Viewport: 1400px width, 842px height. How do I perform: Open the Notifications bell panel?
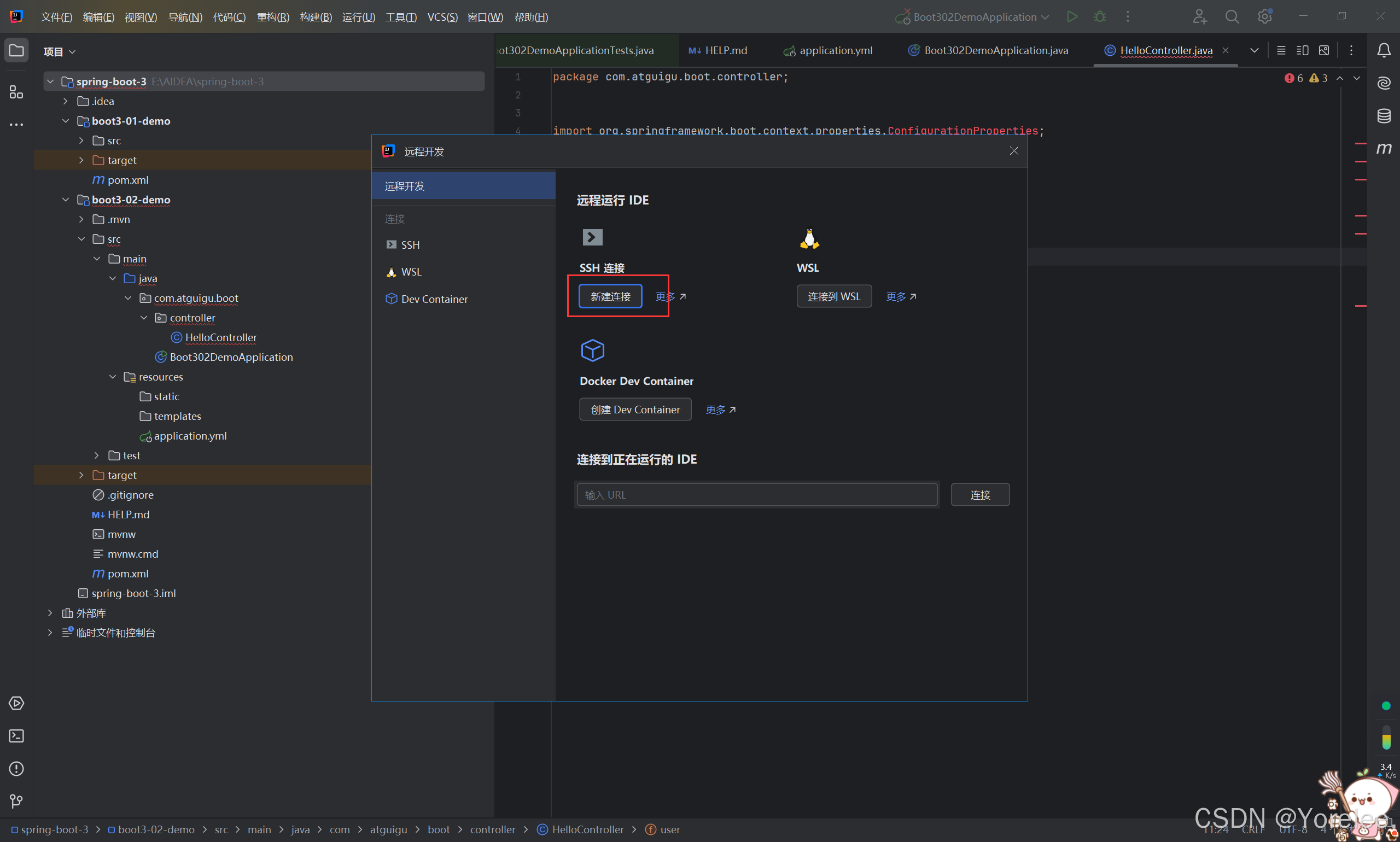coord(1384,50)
